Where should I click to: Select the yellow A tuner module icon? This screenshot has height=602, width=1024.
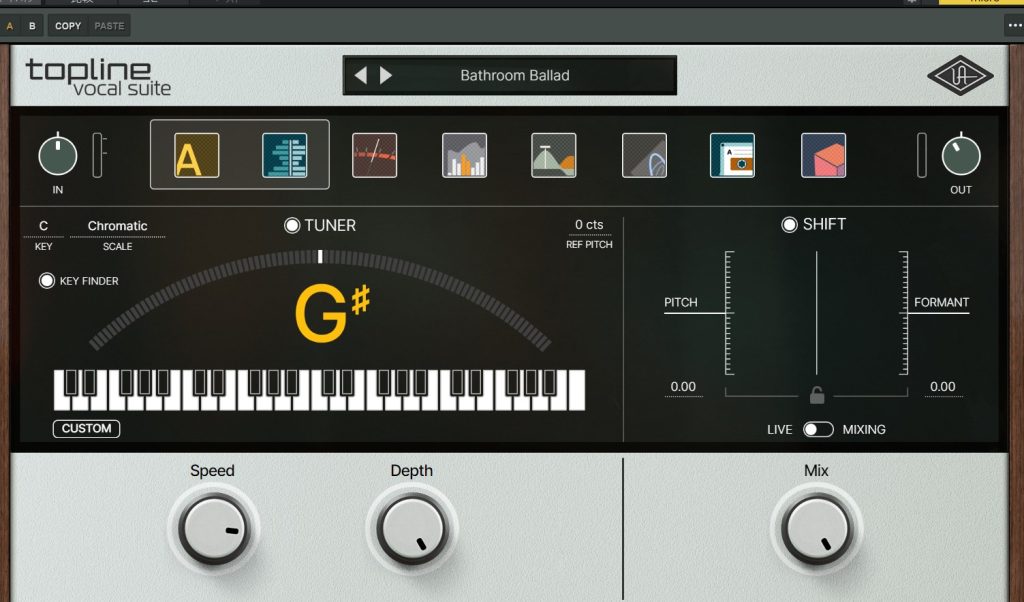pos(197,155)
